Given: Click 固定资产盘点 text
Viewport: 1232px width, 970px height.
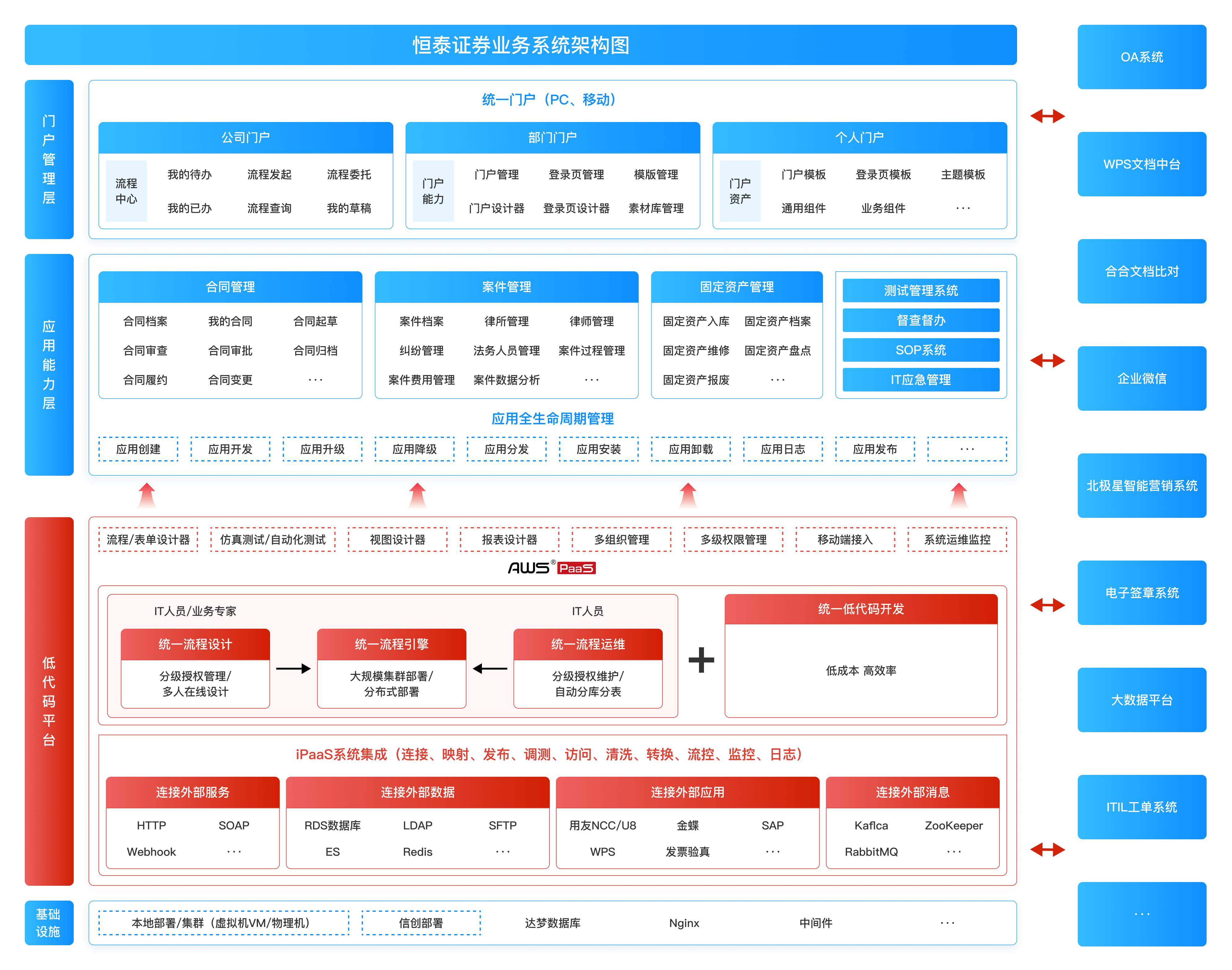Looking at the screenshot, I should coord(778,350).
